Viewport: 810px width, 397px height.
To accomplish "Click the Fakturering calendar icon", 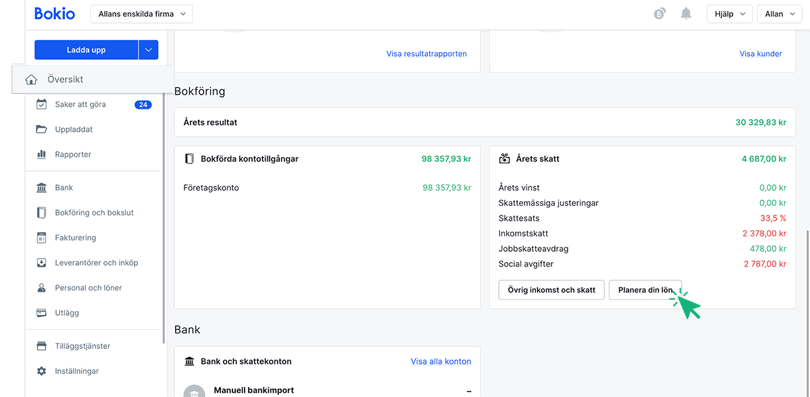I will tap(41, 238).
